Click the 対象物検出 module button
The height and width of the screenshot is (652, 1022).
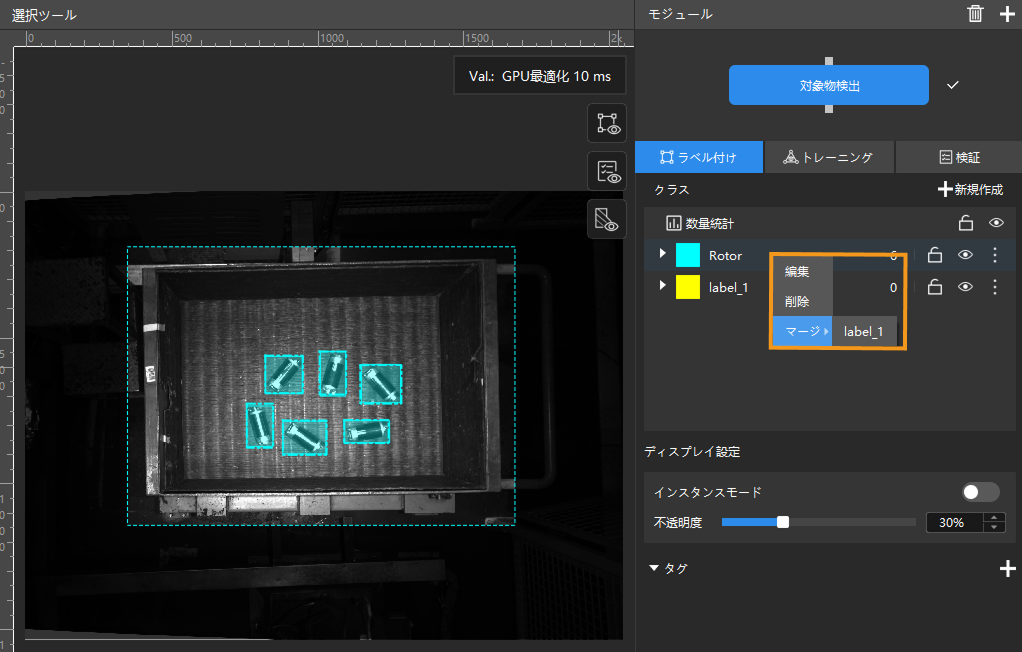click(x=828, y=86)
